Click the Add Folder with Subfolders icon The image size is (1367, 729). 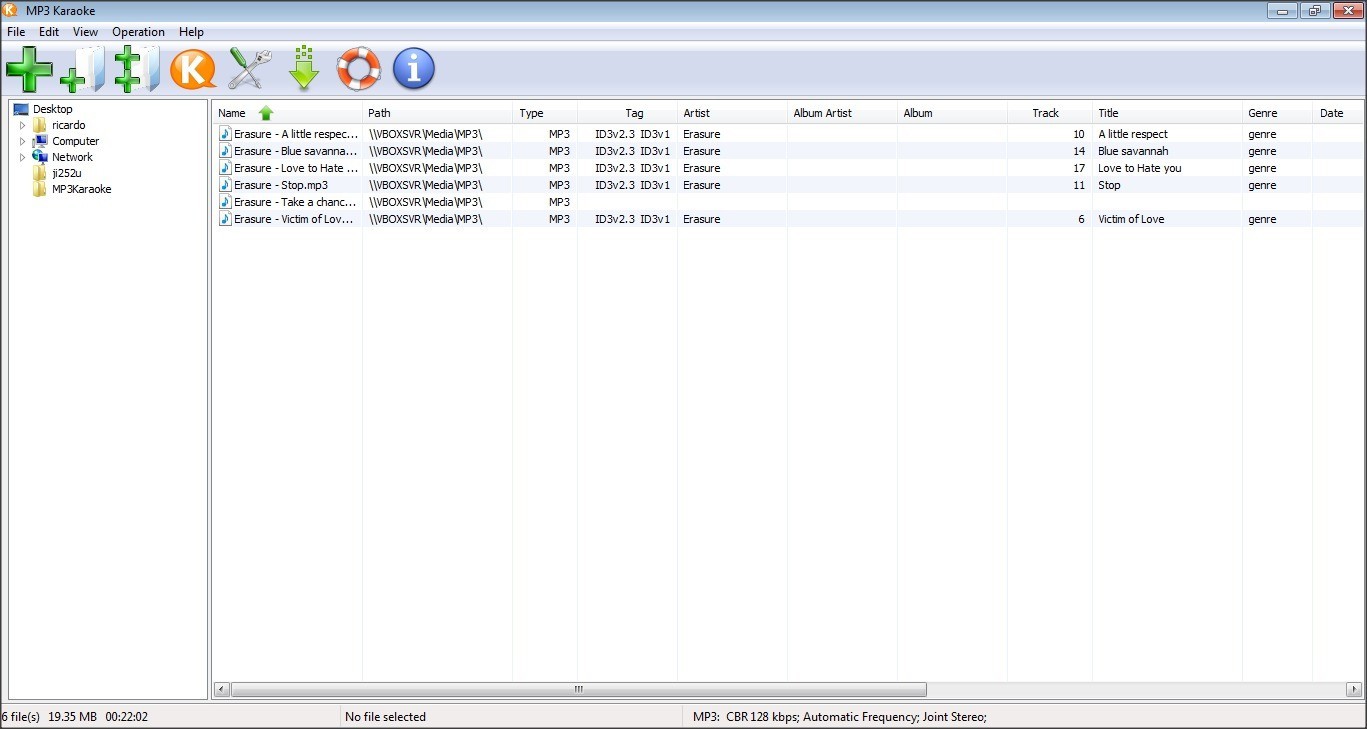tap(136, 68)
